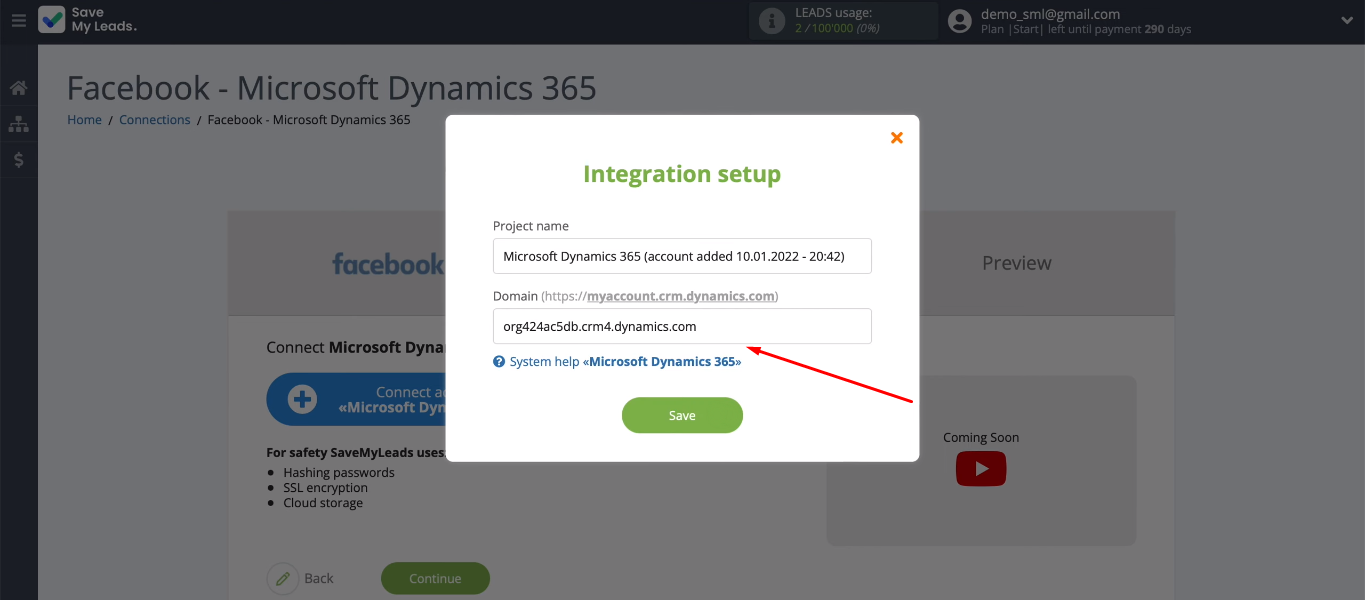Click the Connections breadcrumb link
Viewport: 1365px width, 600px height.
(x=154, y=120)
